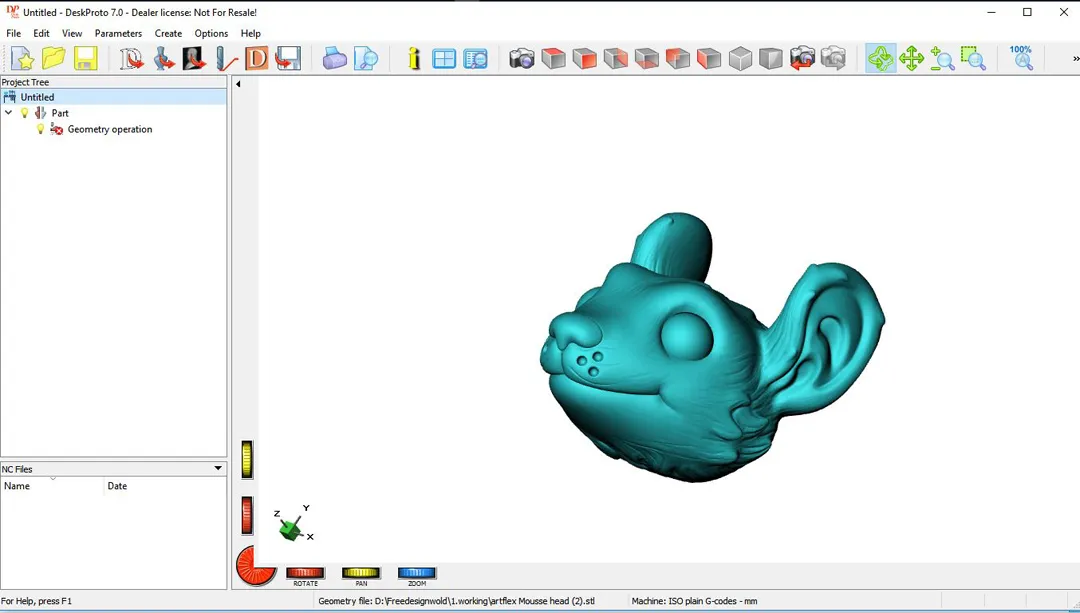Activate the green rotate mouse mode
The height and width of the screenshot is (613, 1080).
880,59
